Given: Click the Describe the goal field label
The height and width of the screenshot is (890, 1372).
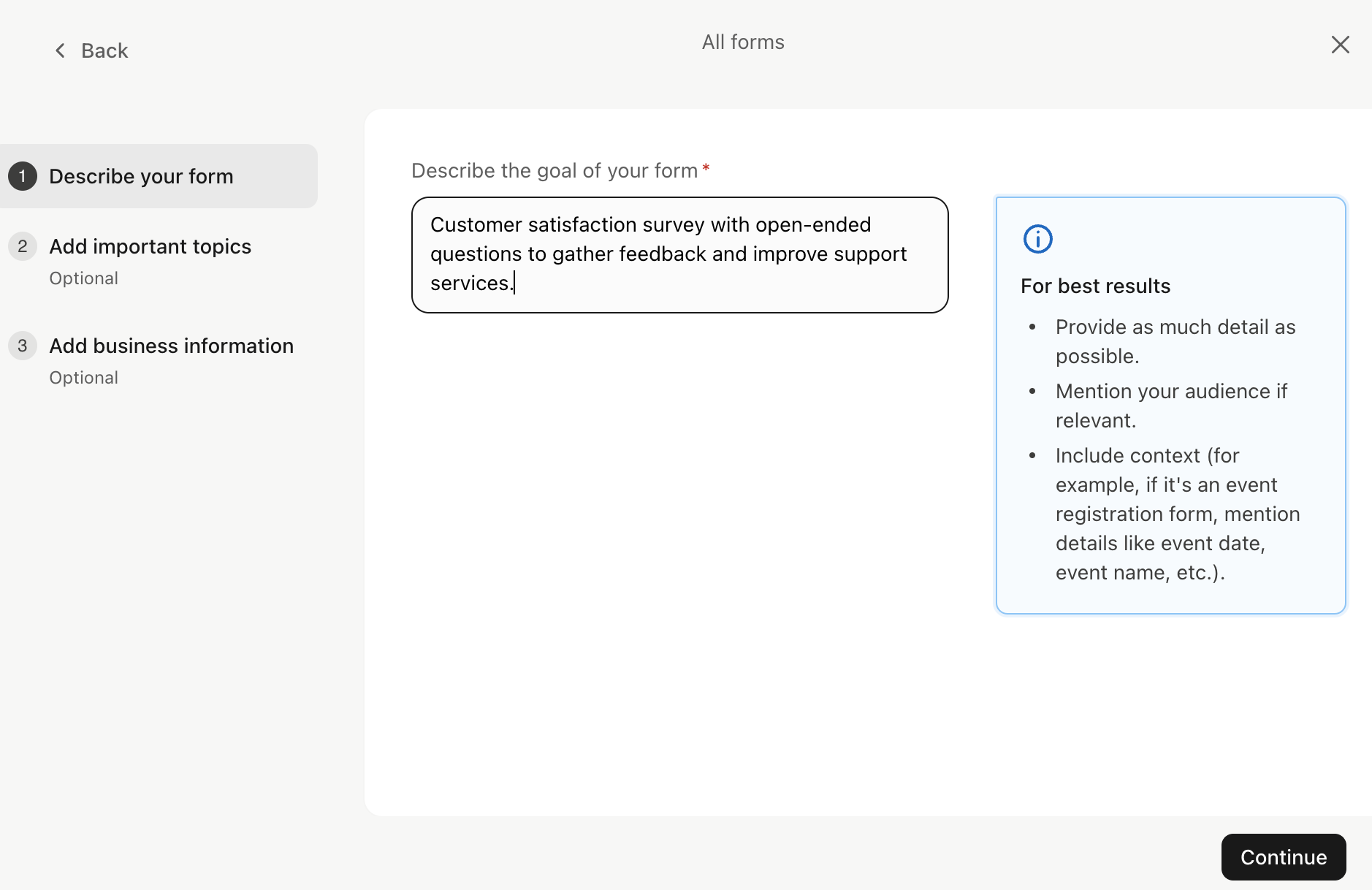Looking at the screenshot, I should click(554, 170).
